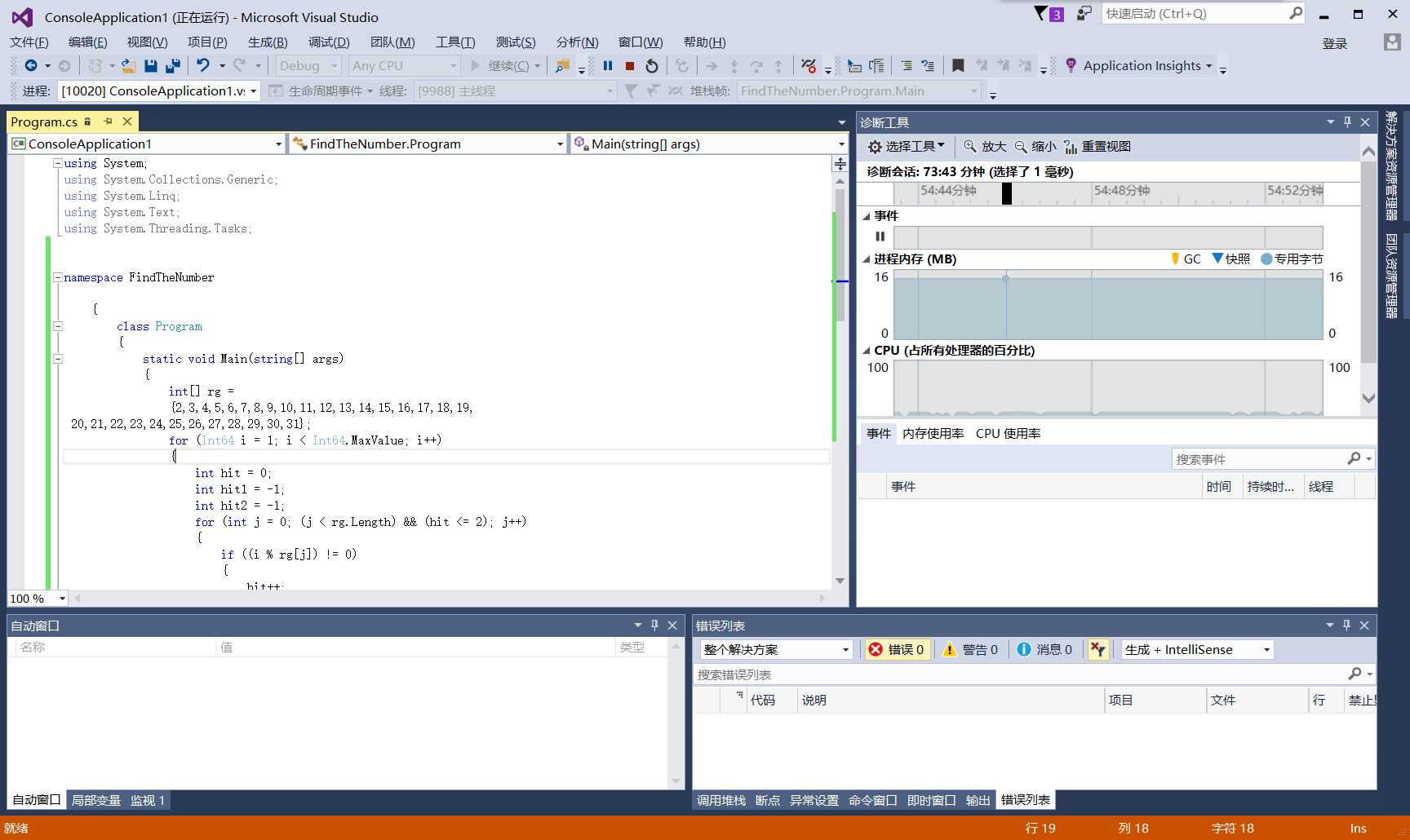
Task: Sort error list by the 说明 column
Action: (950, 701)
